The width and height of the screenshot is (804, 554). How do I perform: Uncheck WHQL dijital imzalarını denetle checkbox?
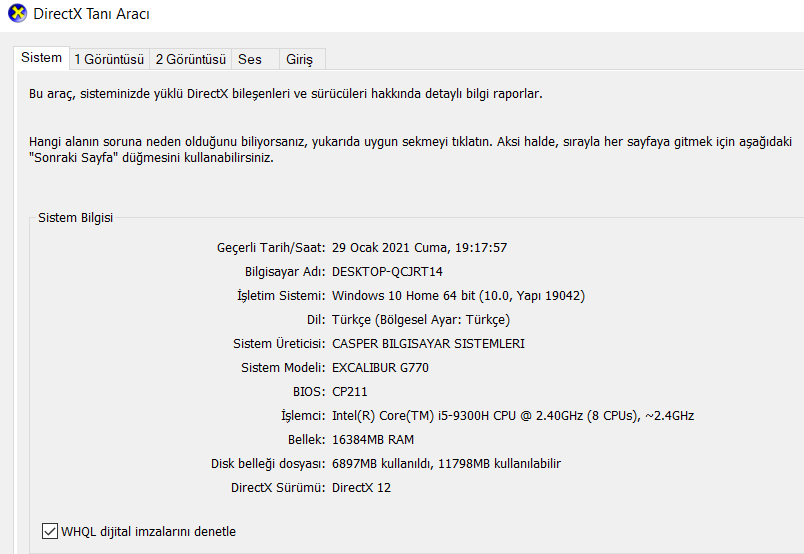(50, 531)
